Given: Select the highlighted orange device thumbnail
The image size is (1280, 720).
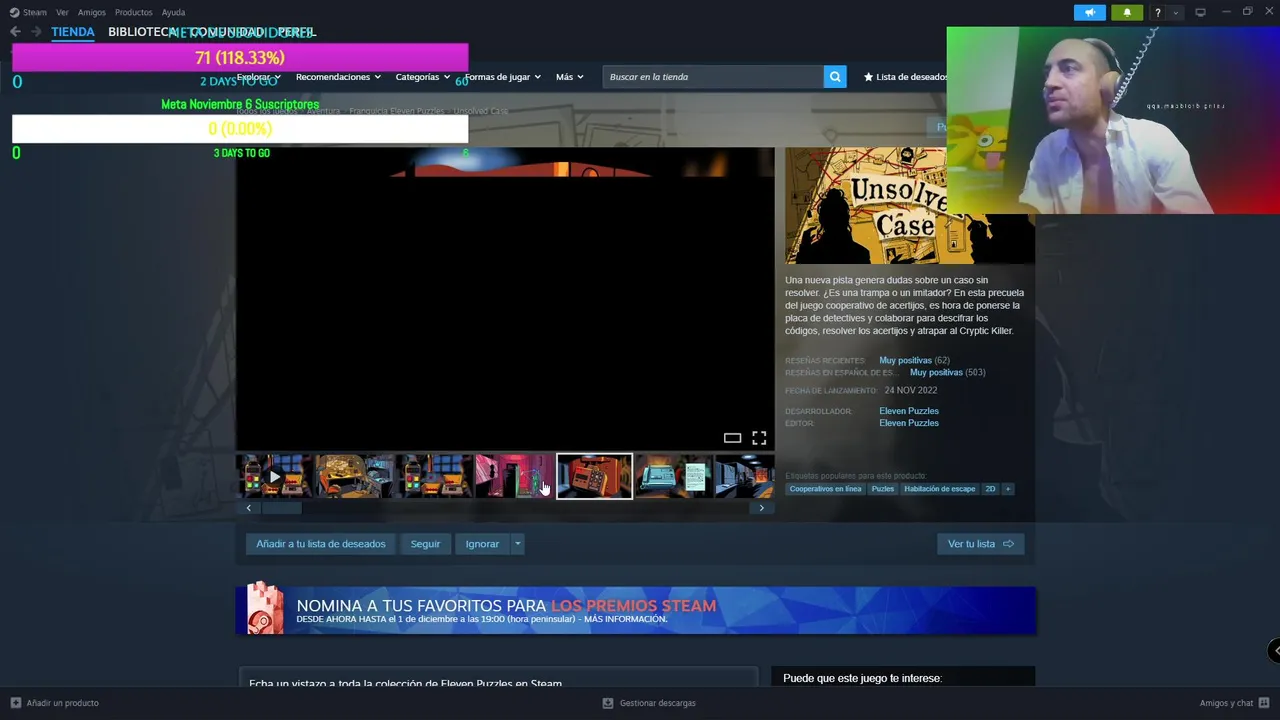Looking at the screenshot, I should (594, 476).
